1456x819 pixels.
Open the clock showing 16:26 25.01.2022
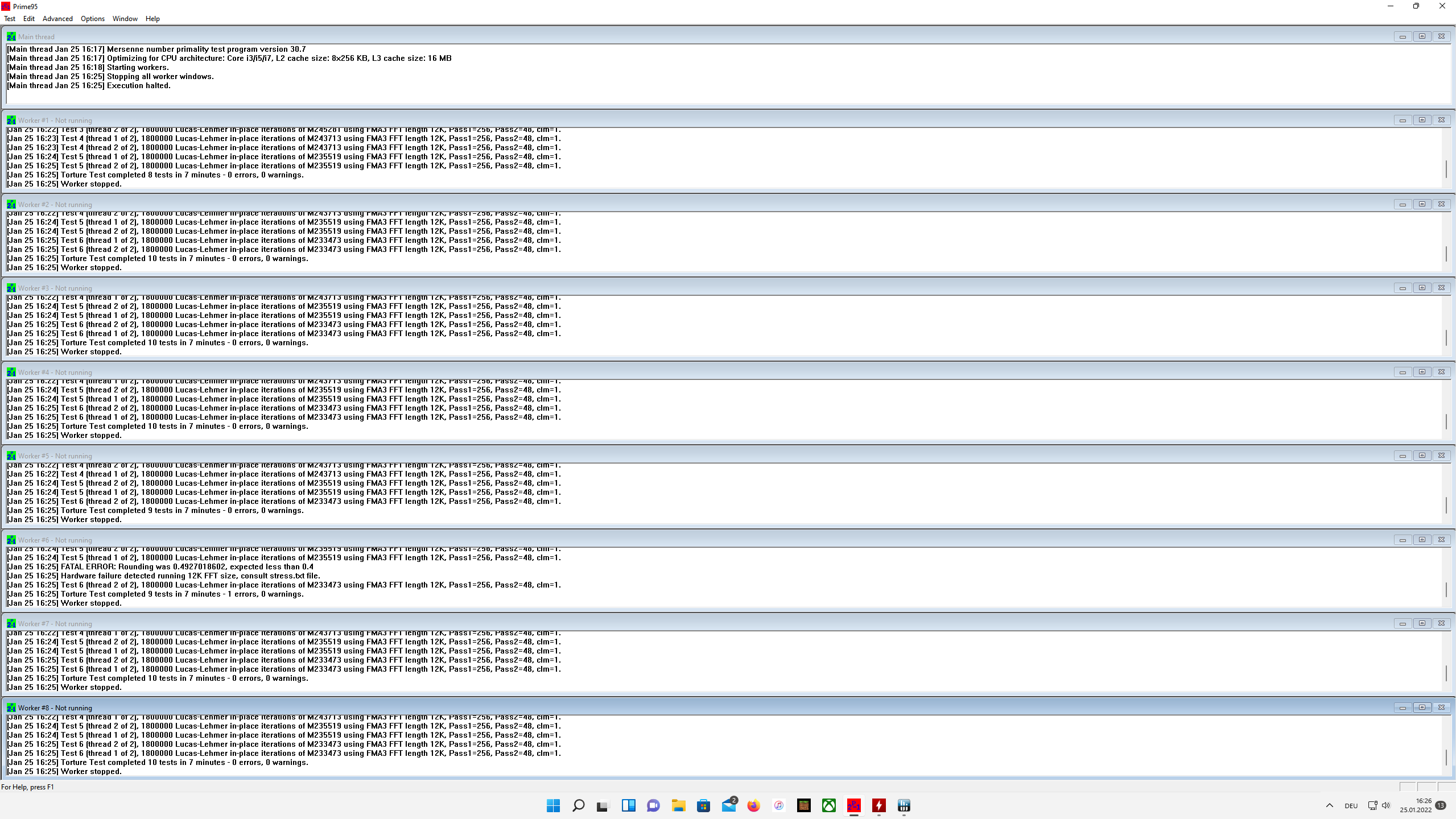pos(1416,805)
